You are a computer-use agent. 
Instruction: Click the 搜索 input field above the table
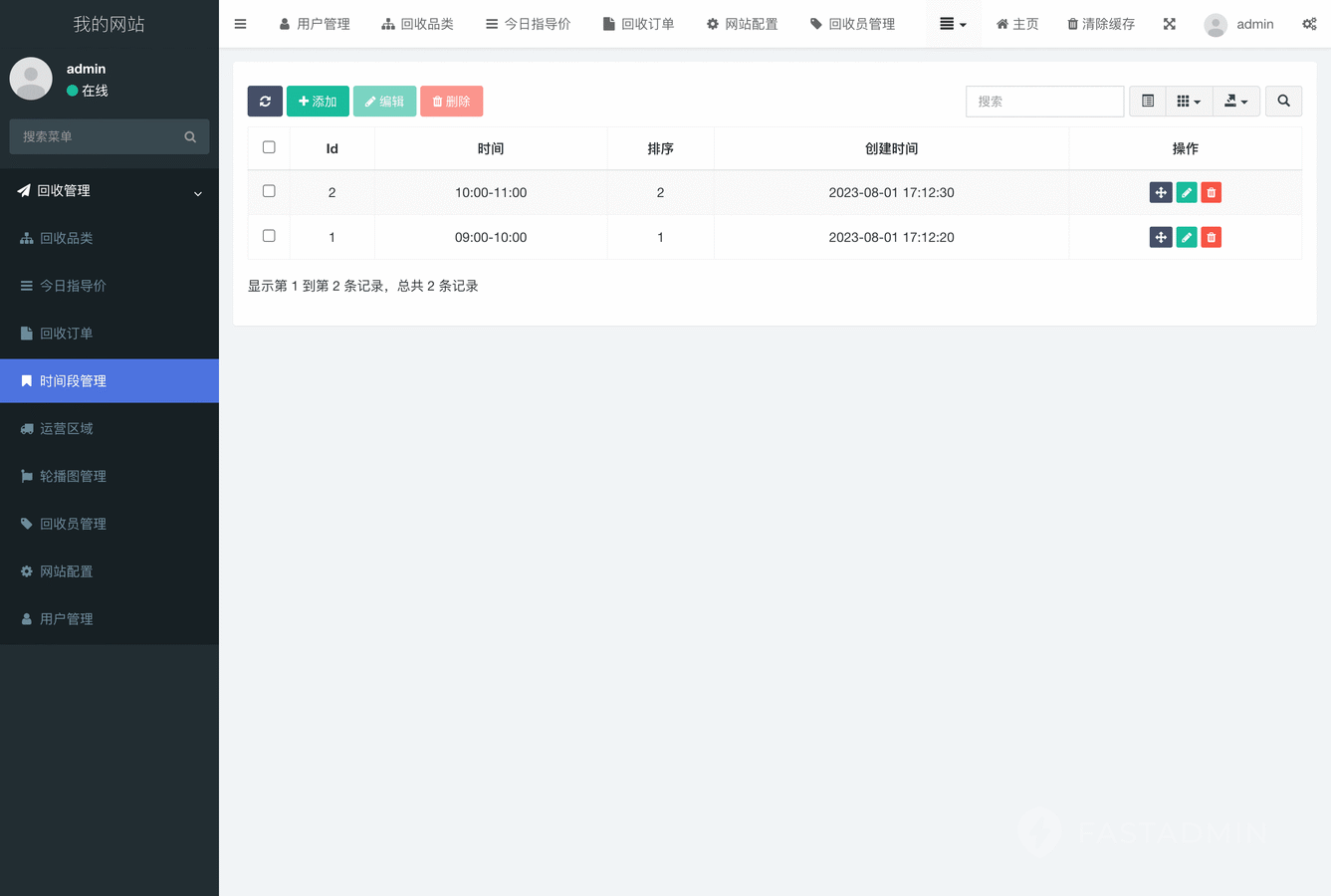1044,102
